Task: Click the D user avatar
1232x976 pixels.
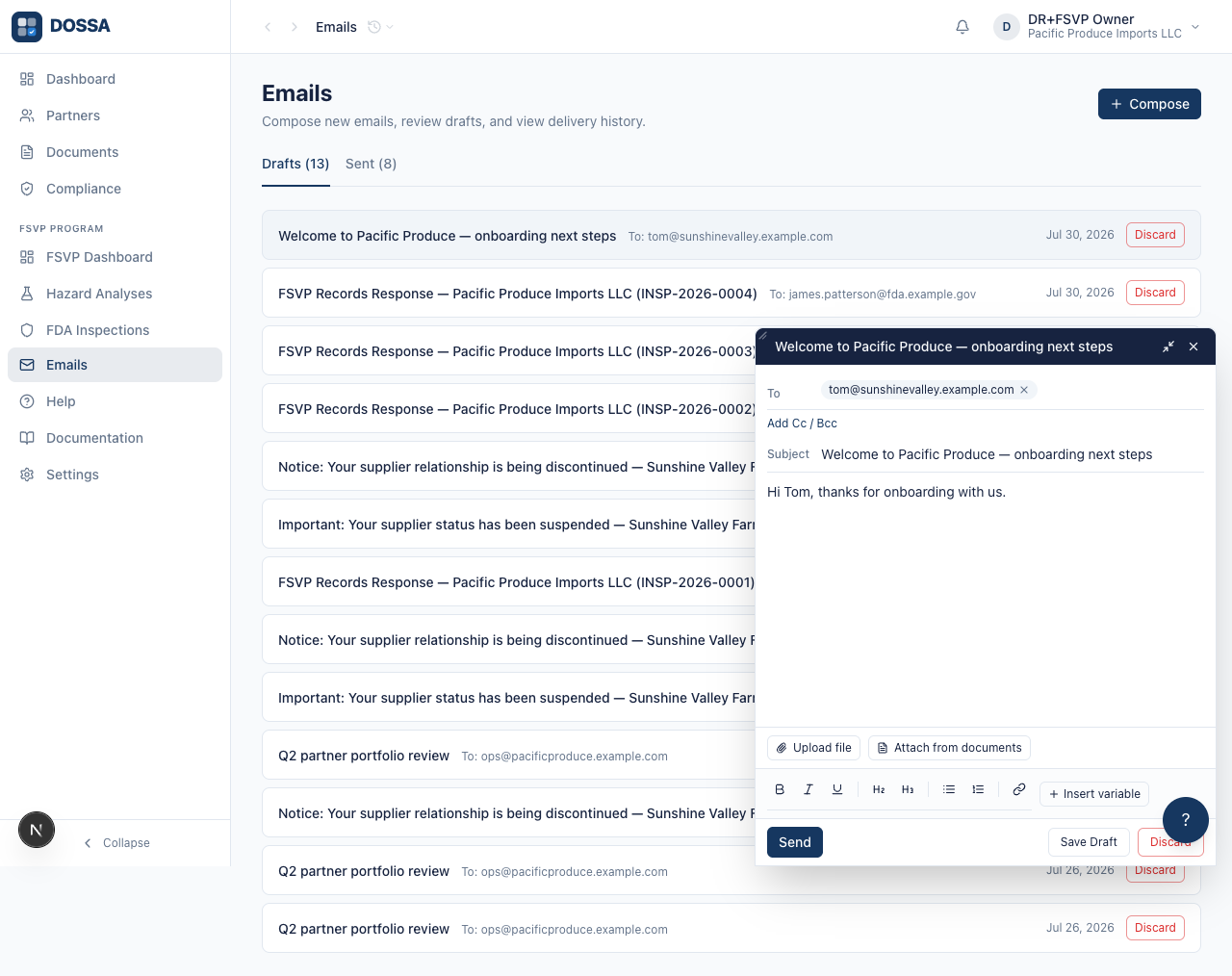Action: 1007,27
